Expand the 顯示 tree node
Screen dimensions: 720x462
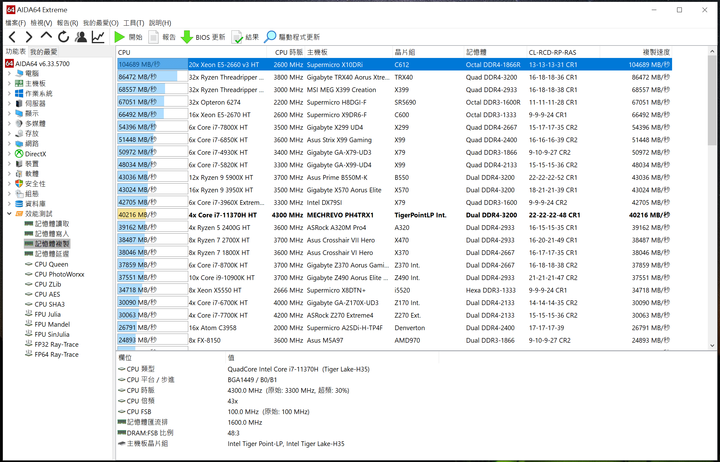pyautogui.click(x=9, y=113)
